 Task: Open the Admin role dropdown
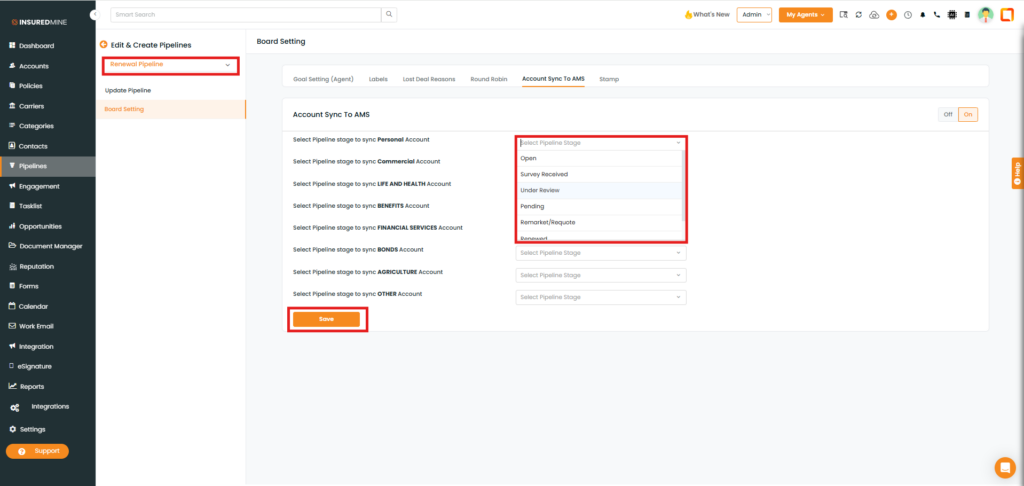coord(753,15)
